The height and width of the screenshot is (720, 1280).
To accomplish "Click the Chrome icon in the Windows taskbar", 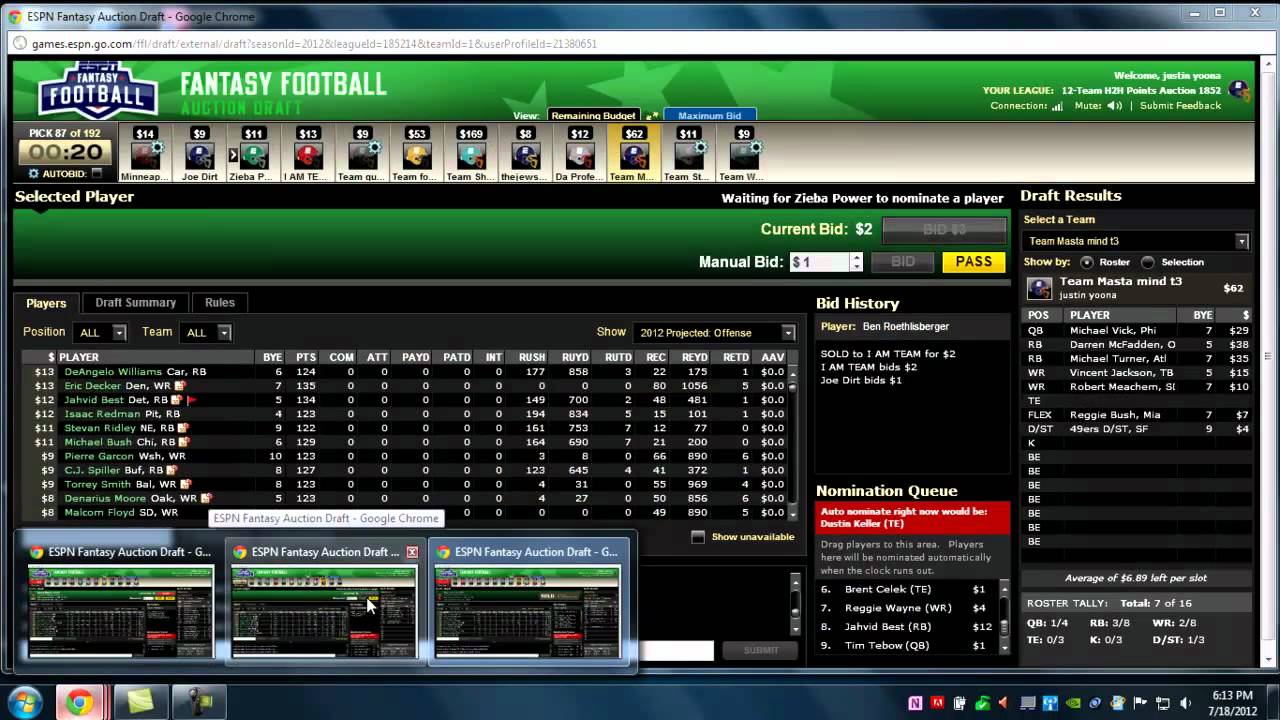I will (x=79, y=703).
